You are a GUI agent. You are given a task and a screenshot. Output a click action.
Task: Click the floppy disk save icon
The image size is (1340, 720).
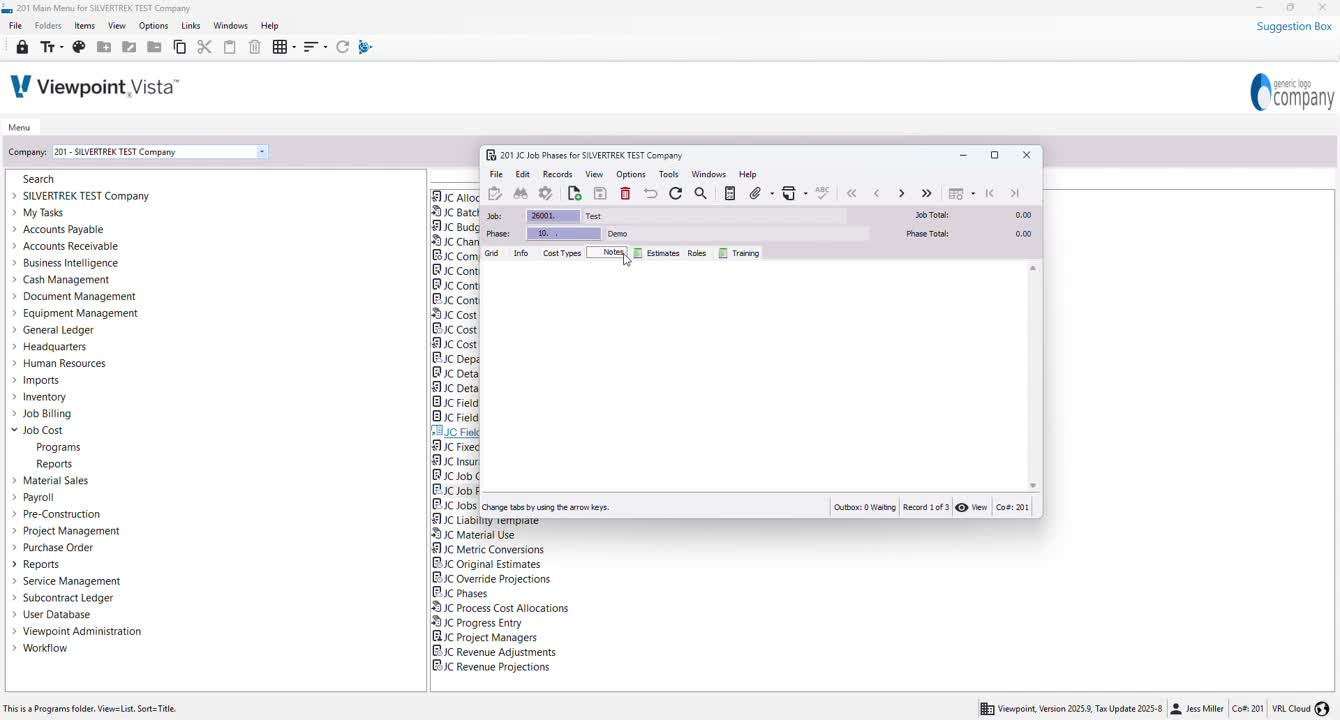pos(600,194)
